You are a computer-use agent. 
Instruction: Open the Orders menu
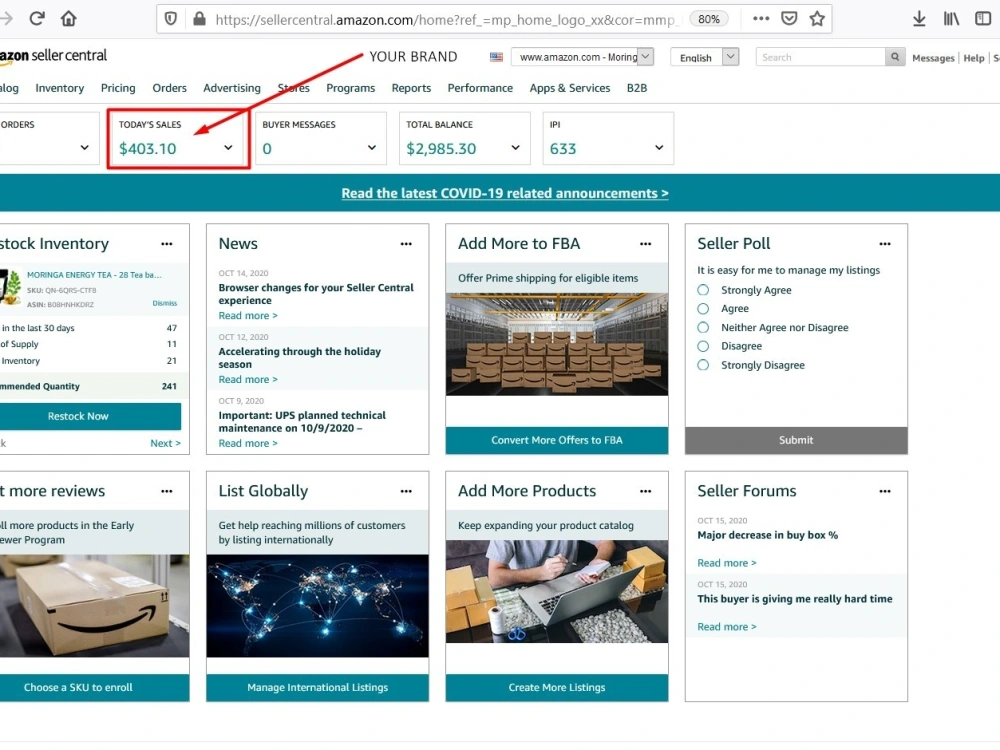coord(169,88)
